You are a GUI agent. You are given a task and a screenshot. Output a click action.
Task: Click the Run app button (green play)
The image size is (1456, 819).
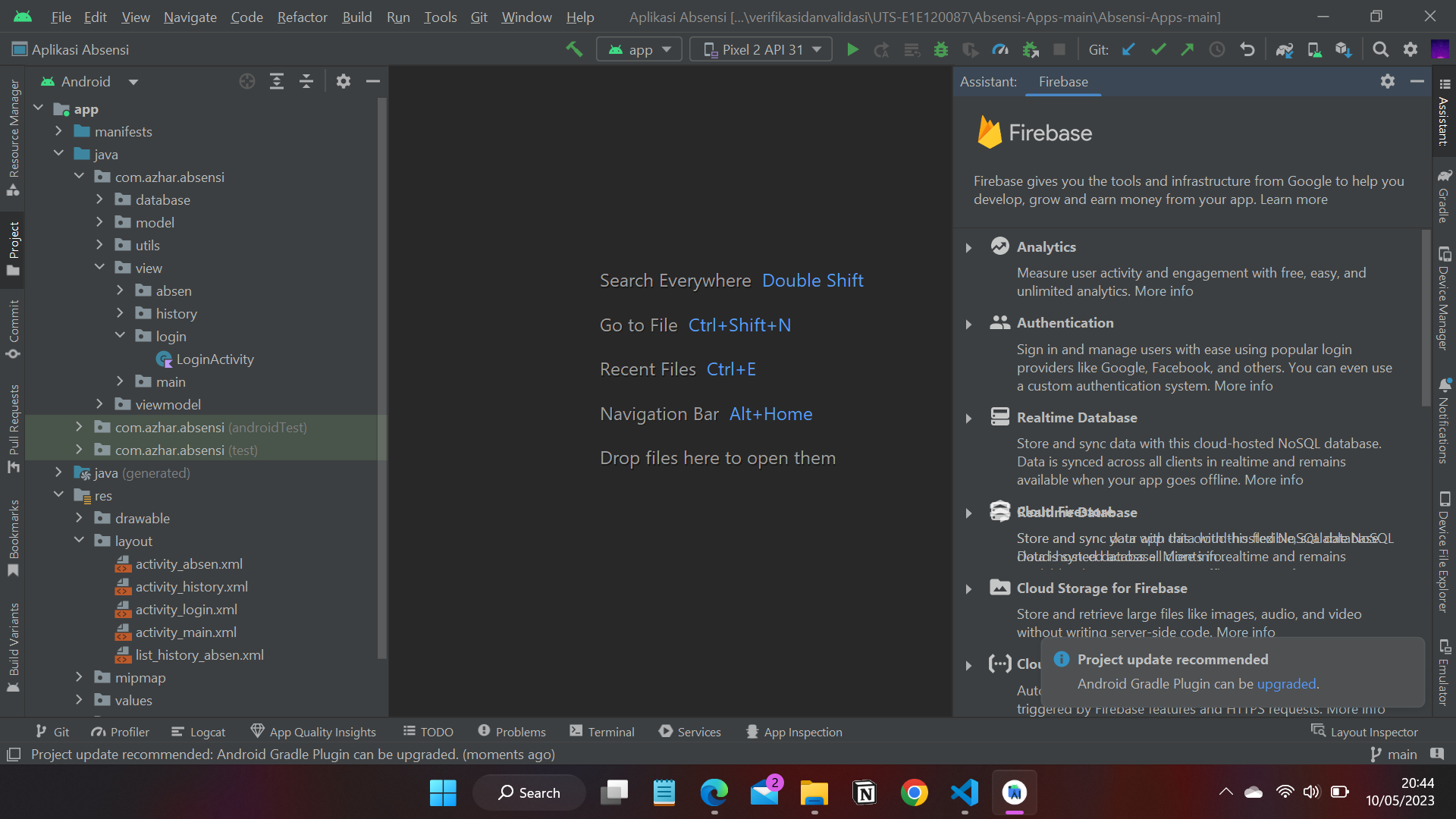(852, 48)
